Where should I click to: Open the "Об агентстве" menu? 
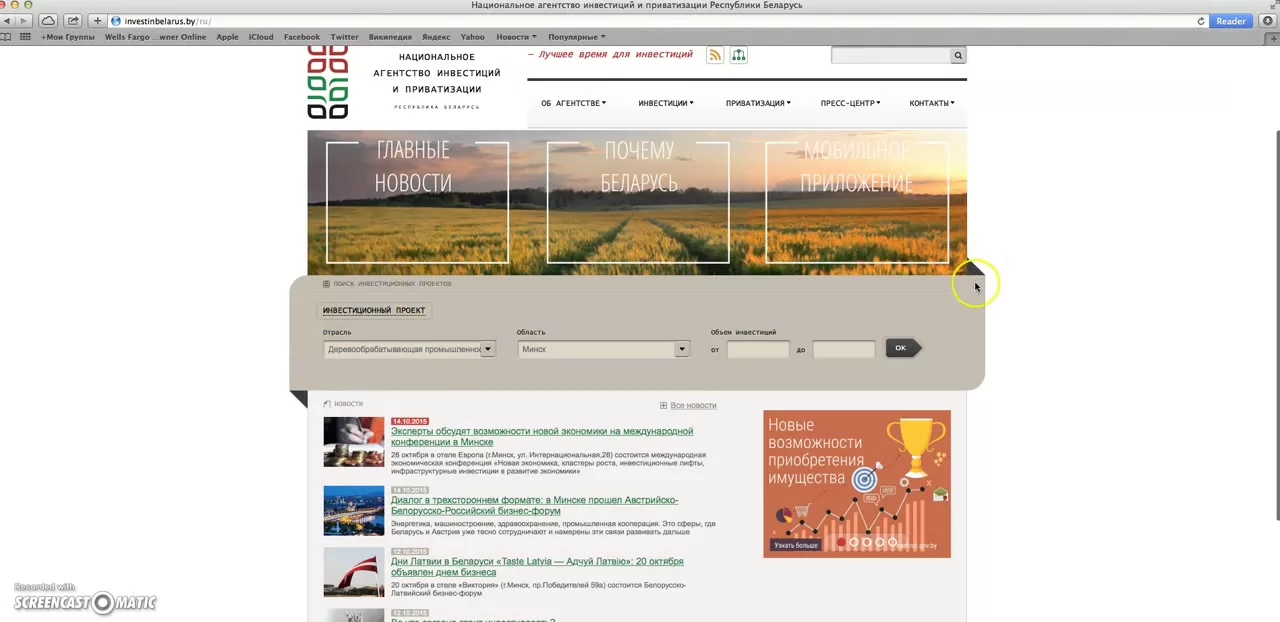573,103
